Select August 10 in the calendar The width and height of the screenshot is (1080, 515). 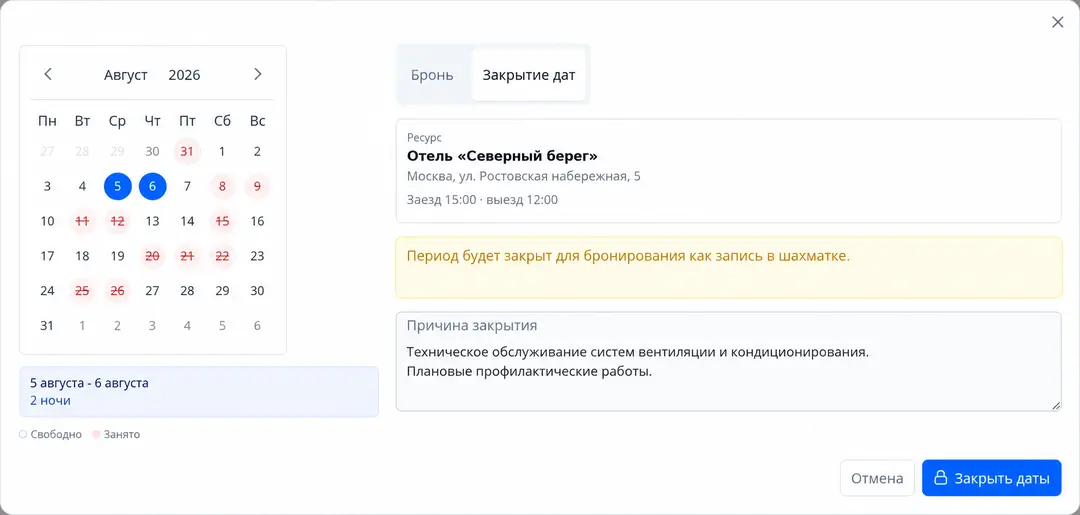(x=47, y=221)
